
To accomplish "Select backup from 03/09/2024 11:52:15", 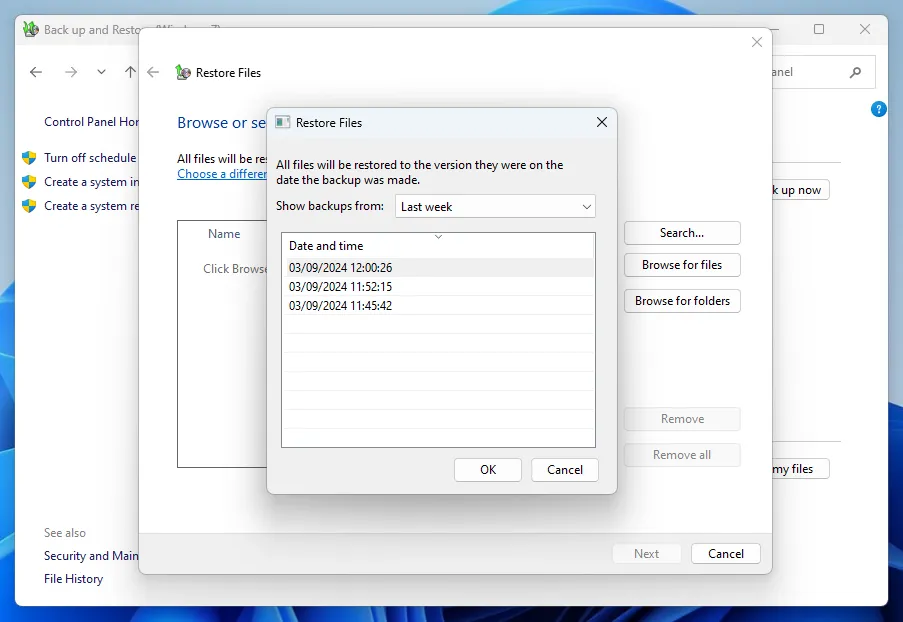I will [x=340, y=287].
